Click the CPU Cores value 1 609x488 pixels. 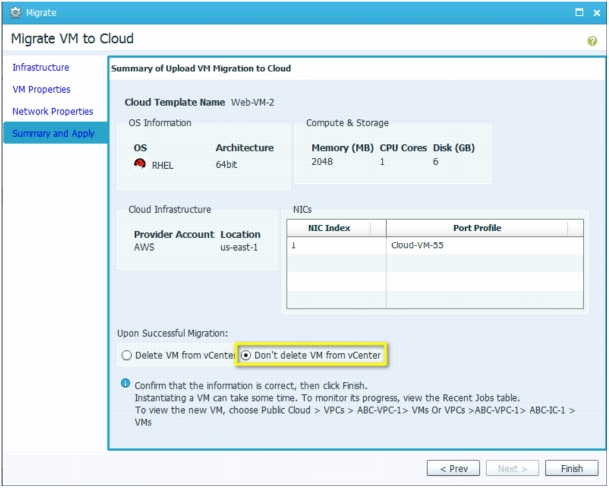[382, 162]
